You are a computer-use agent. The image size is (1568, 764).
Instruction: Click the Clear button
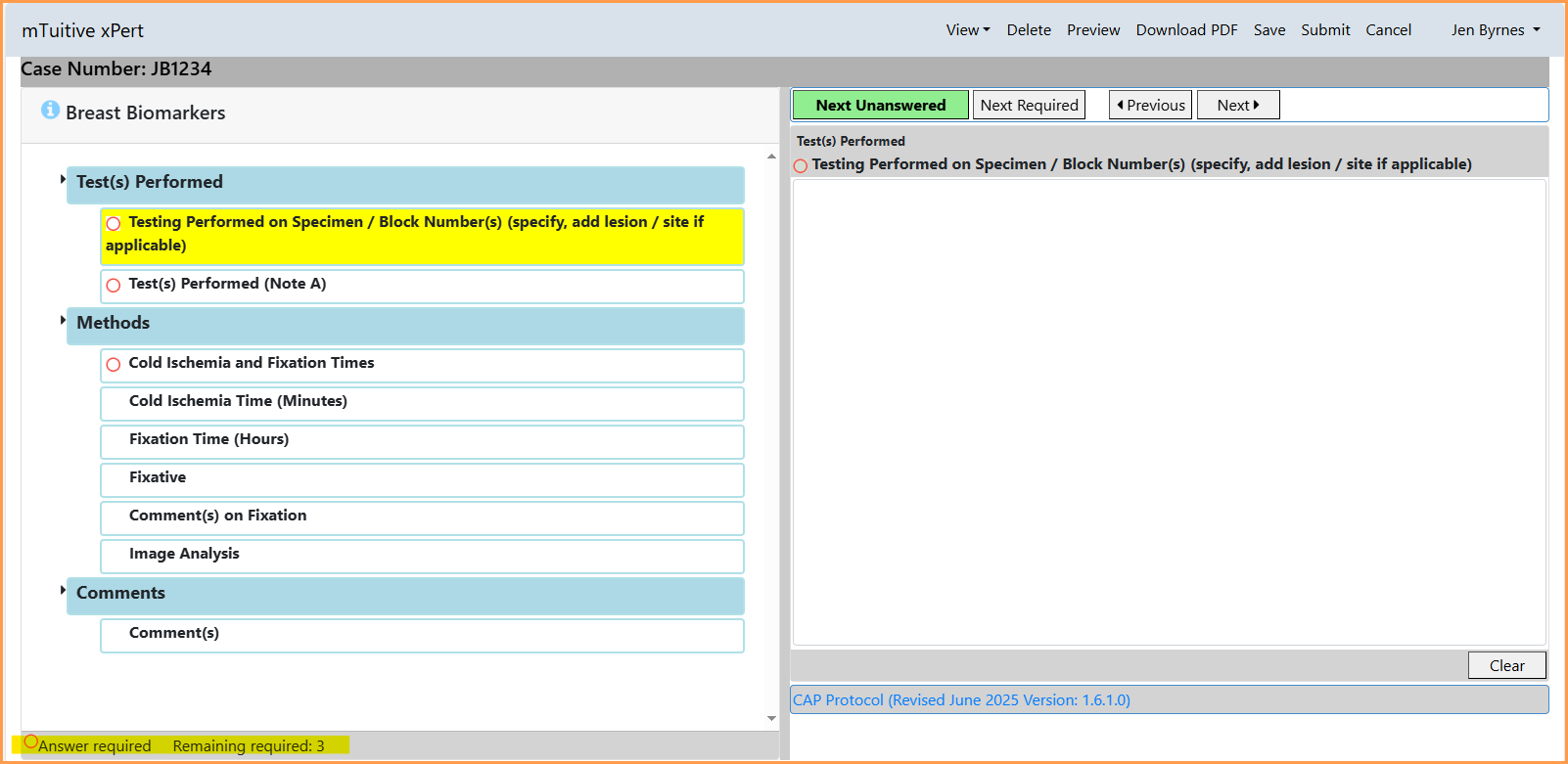(x=1506, y=665)
